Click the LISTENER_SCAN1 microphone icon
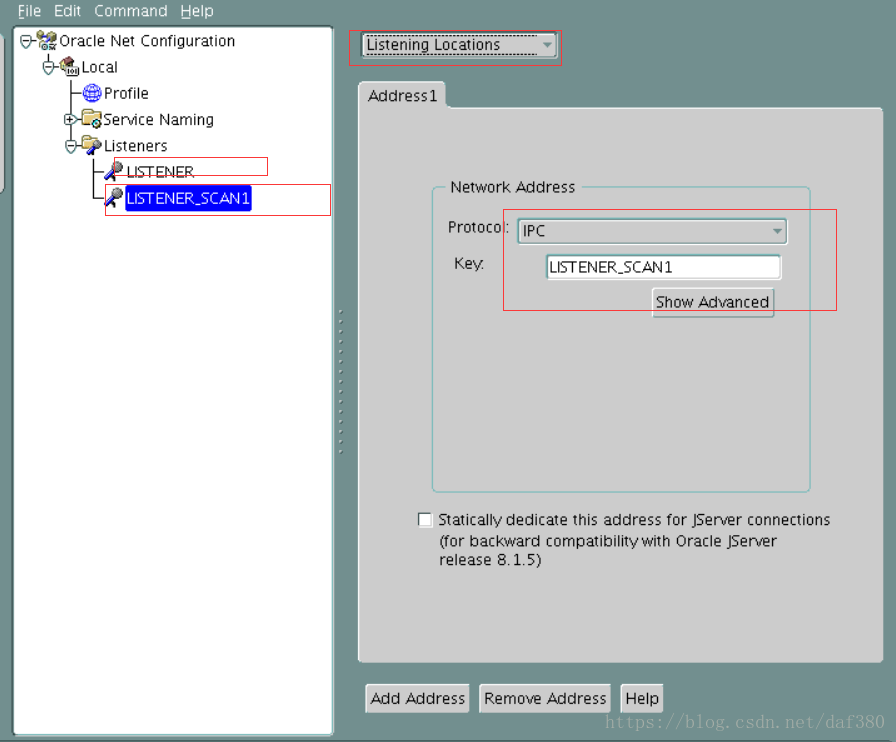Image resolution: width=896 pixels, height=742 pixels. pyautogui.click(x=114, y=197)
